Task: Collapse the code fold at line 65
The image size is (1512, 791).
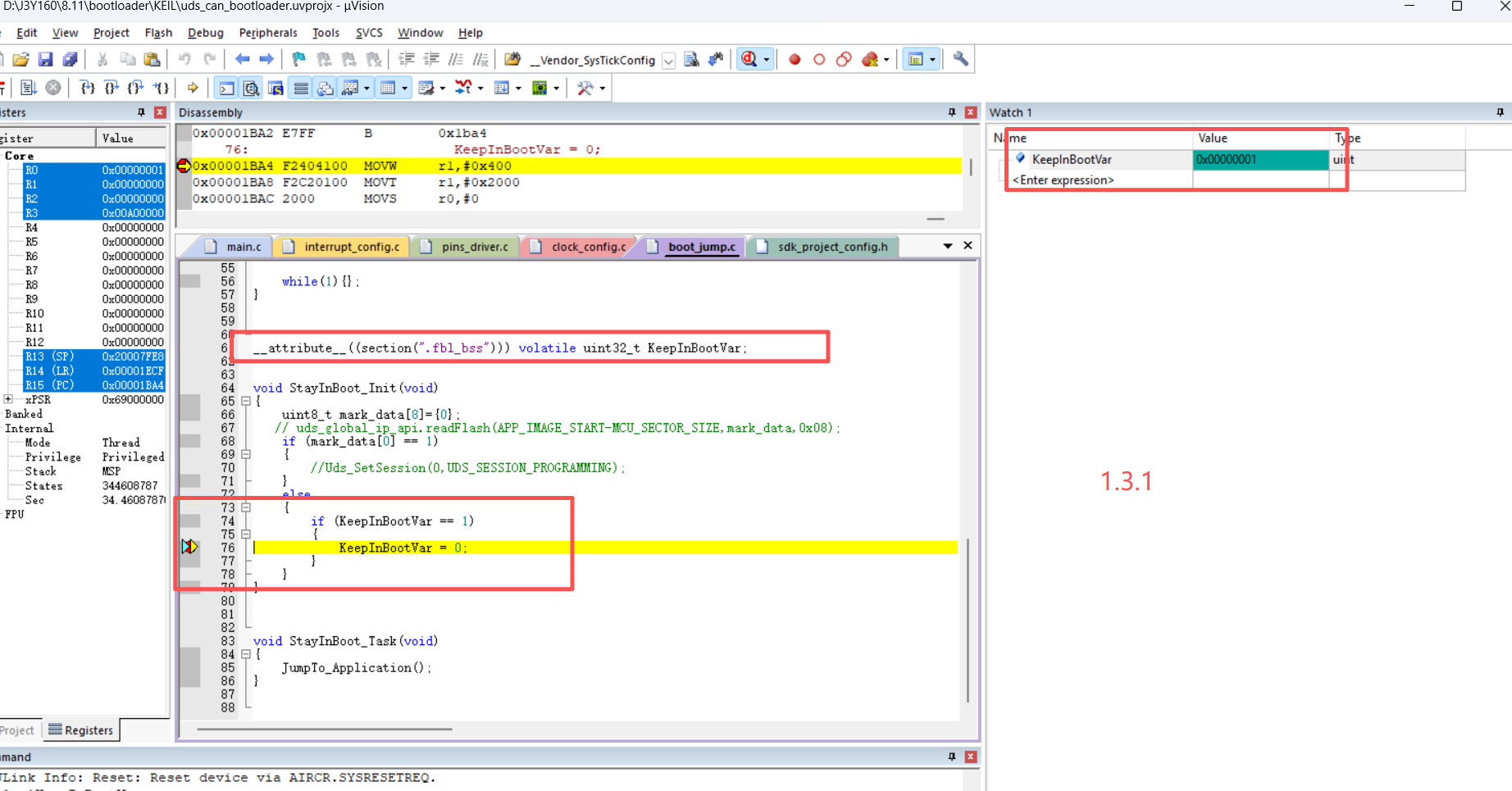Action: (245, 401)
